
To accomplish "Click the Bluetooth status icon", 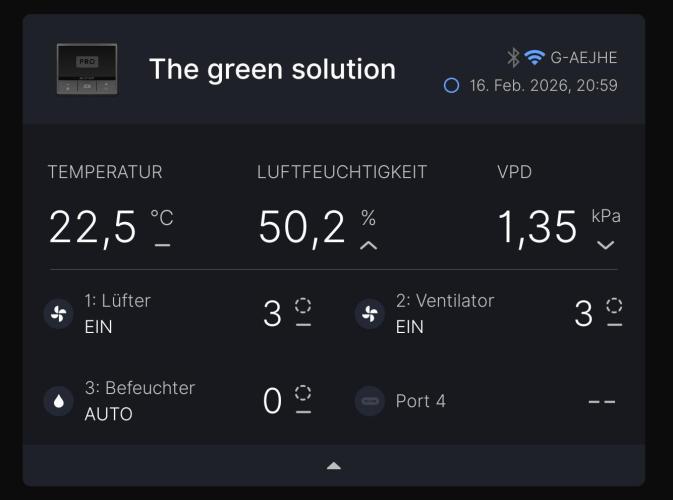I will pos(514,57).
